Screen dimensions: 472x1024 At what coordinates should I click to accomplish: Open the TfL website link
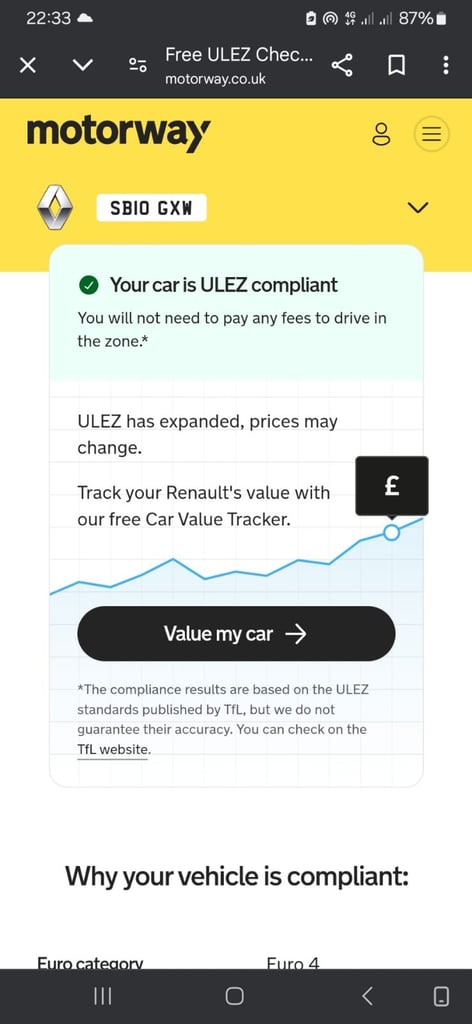(113, 750)
